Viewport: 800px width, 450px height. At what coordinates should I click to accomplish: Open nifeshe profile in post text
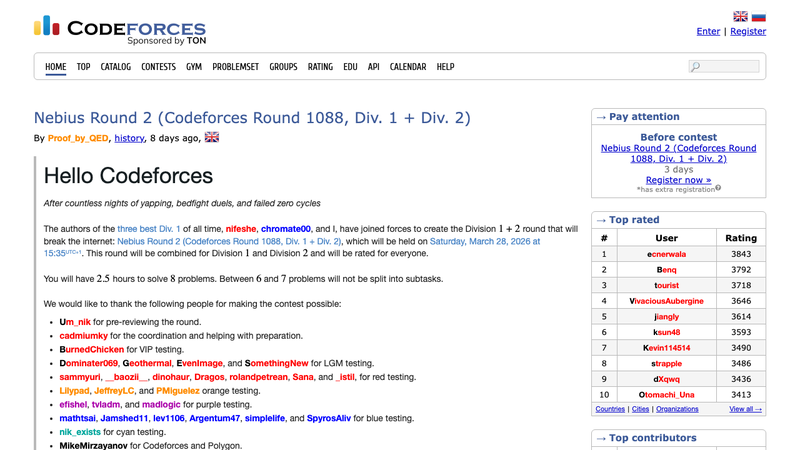241,229
